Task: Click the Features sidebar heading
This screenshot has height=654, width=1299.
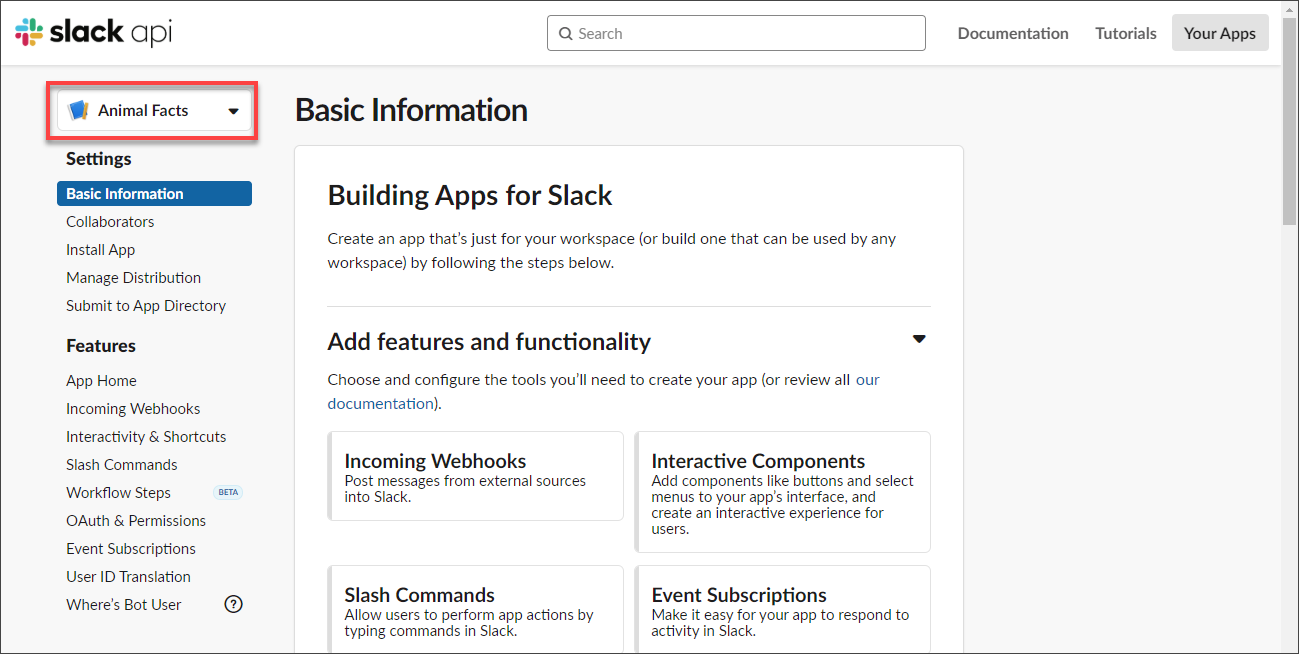Action: click(101, 346)
